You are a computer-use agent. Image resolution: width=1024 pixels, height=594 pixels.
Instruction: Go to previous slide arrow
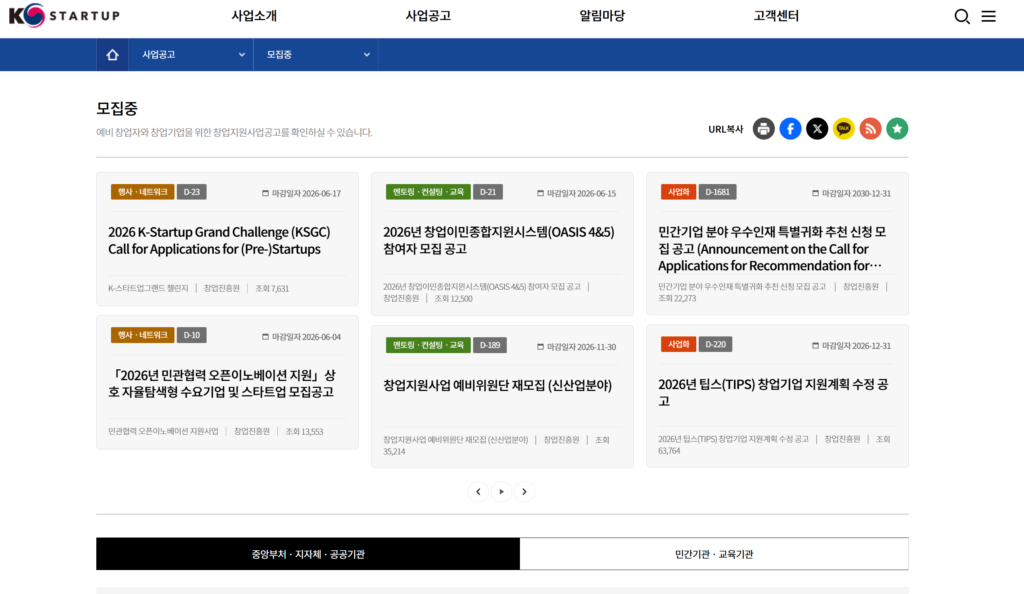coord(478,492)
